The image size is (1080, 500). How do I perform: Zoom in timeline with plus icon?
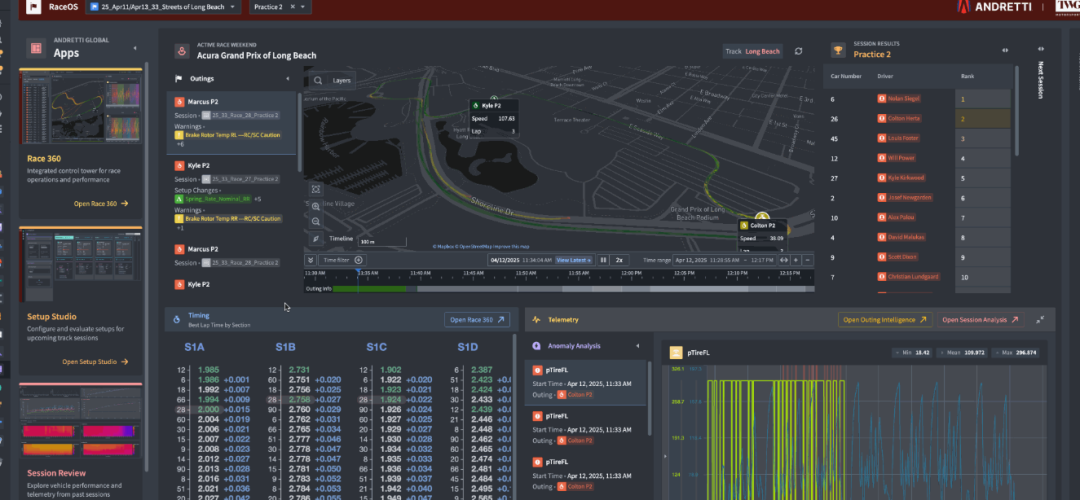tap(796, 260)
